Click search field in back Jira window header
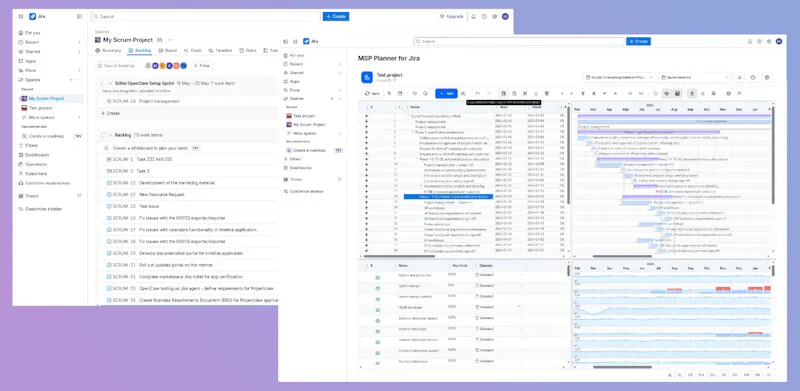Image resolution: width=800 pixels, height=391 pixels. click(206, 16)
